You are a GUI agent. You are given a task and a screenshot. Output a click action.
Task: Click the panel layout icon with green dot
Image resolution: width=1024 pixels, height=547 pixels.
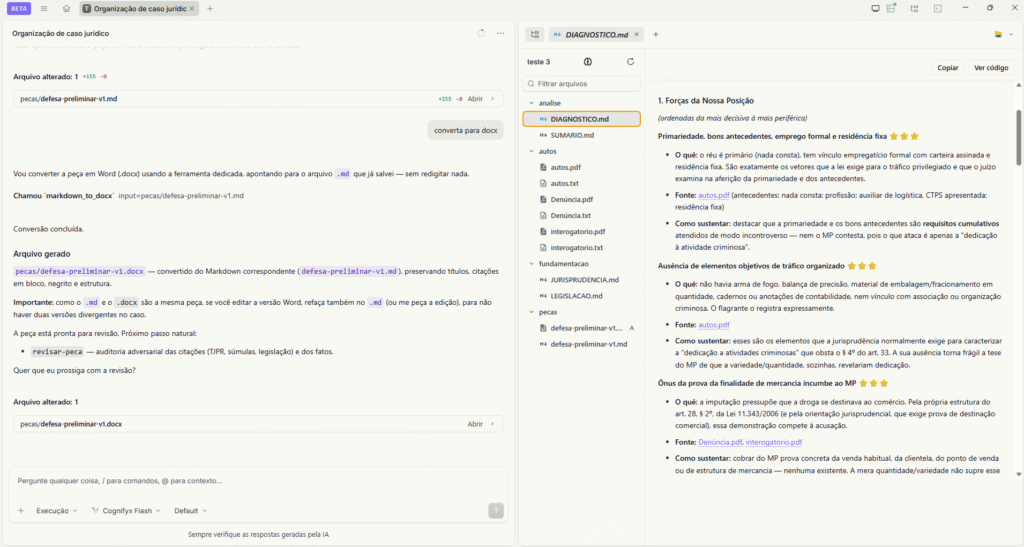tap(891, 8)
